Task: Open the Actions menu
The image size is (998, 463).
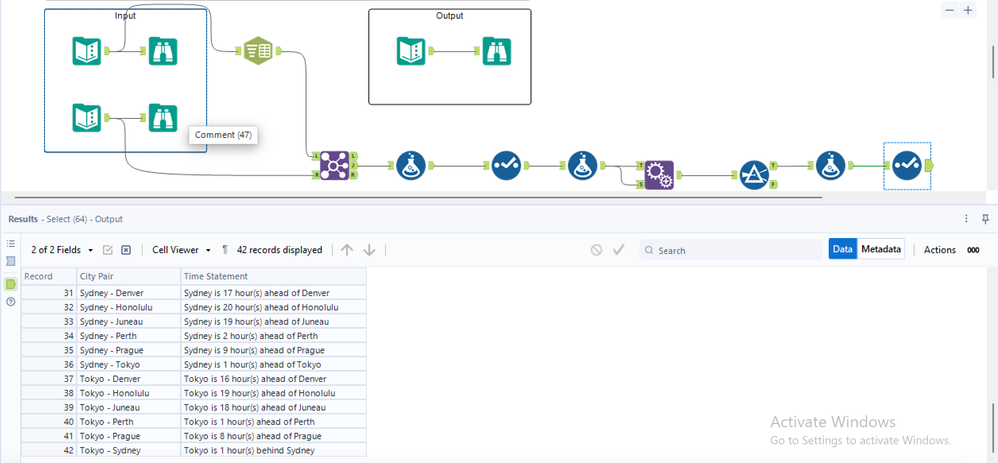Action: (x=940, y=250)
